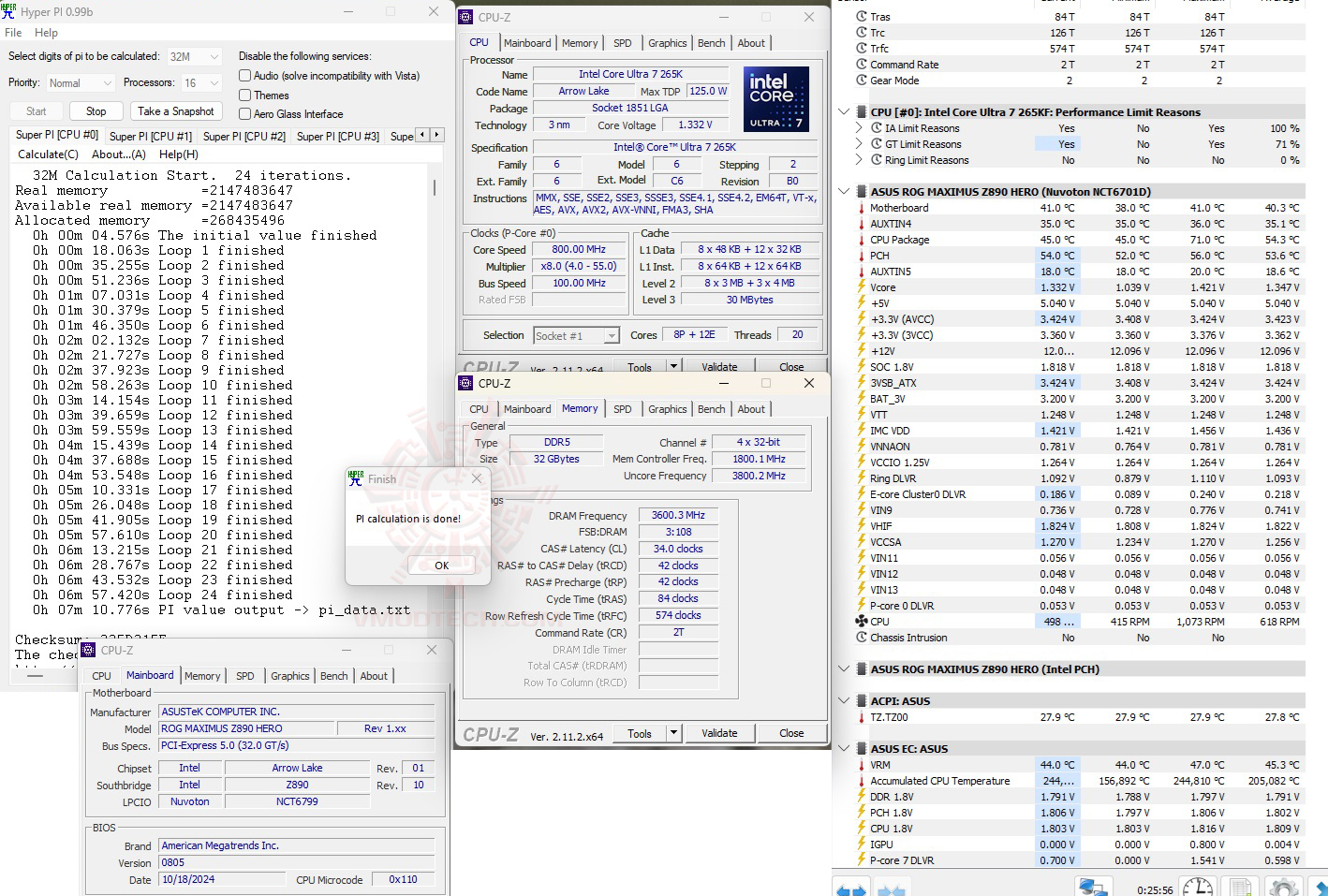1328x896 pixels.
Task: Tick the Themes checkbox
Action: point(244,95)
